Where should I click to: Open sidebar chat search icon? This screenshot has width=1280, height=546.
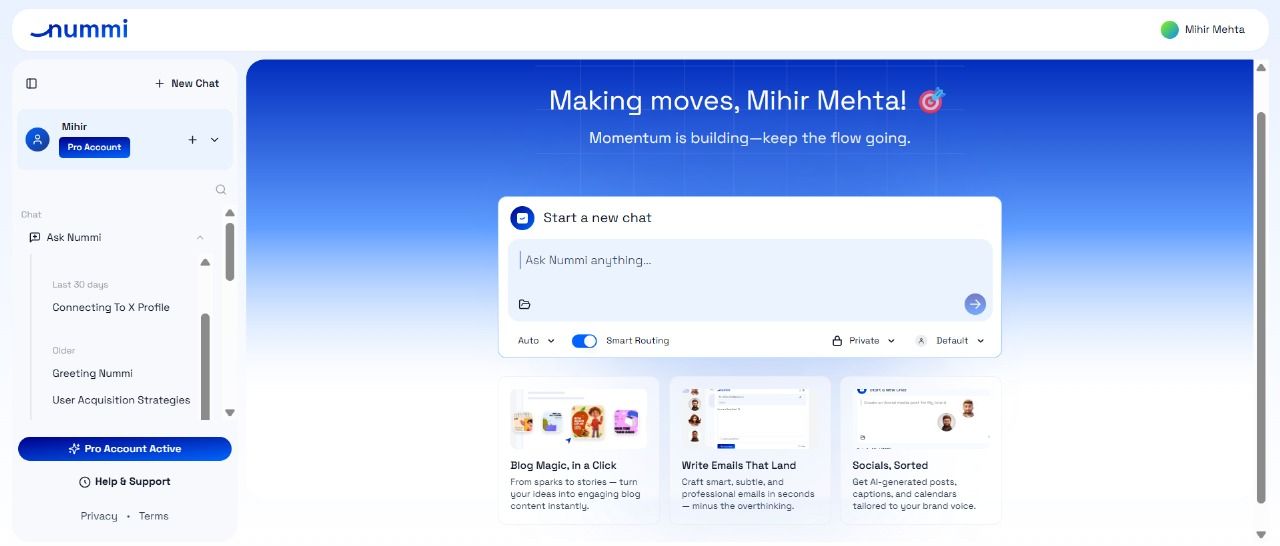point(221,190)
